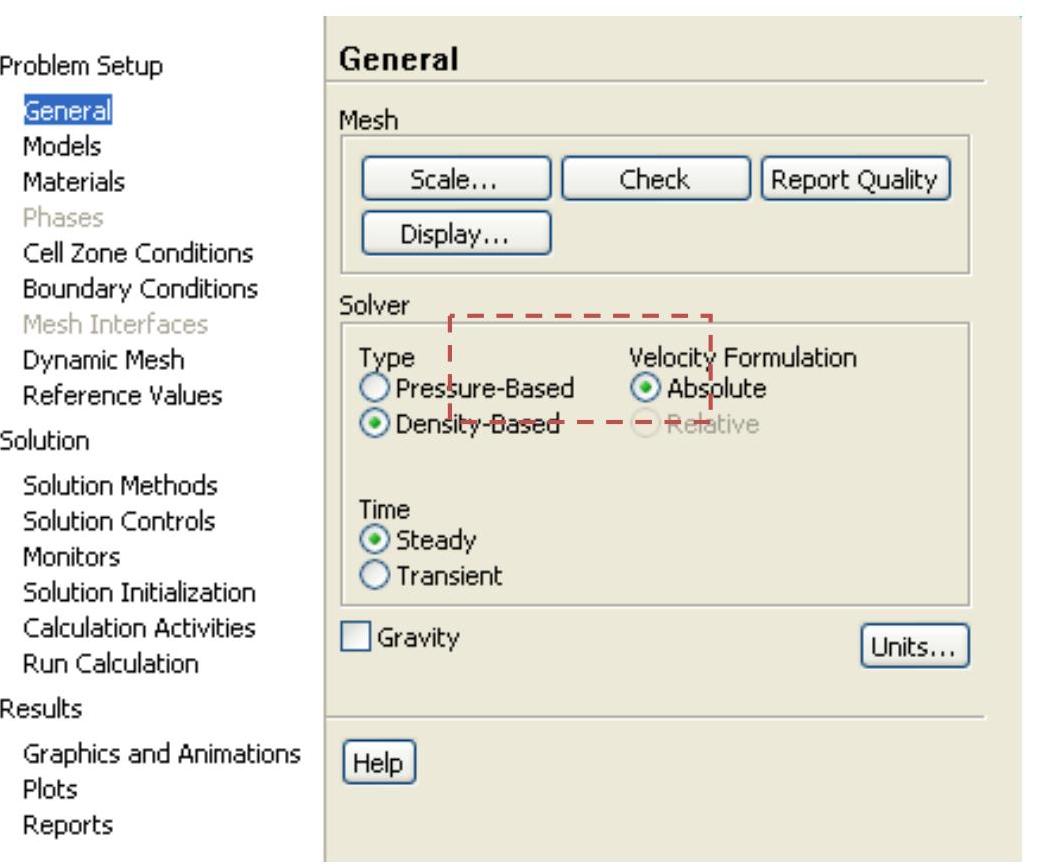Select Steady time option
Screen dimensions: 1054x867
click(x=373, y=541)
